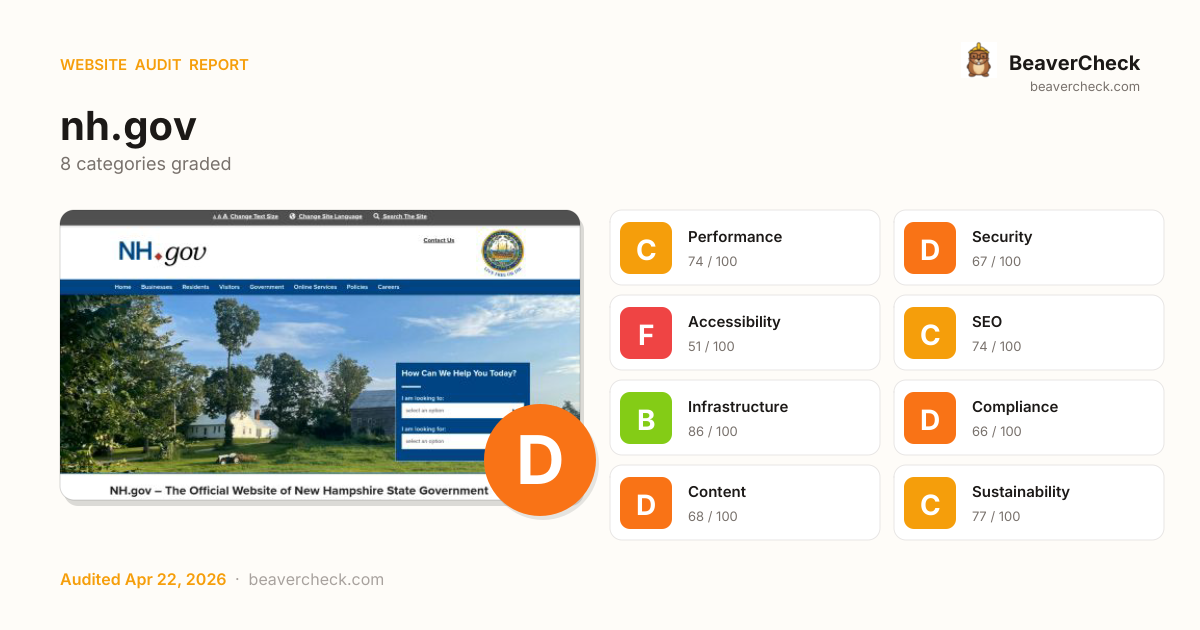Open the 'I am looking to' dropdown

[x=462, y=410]
